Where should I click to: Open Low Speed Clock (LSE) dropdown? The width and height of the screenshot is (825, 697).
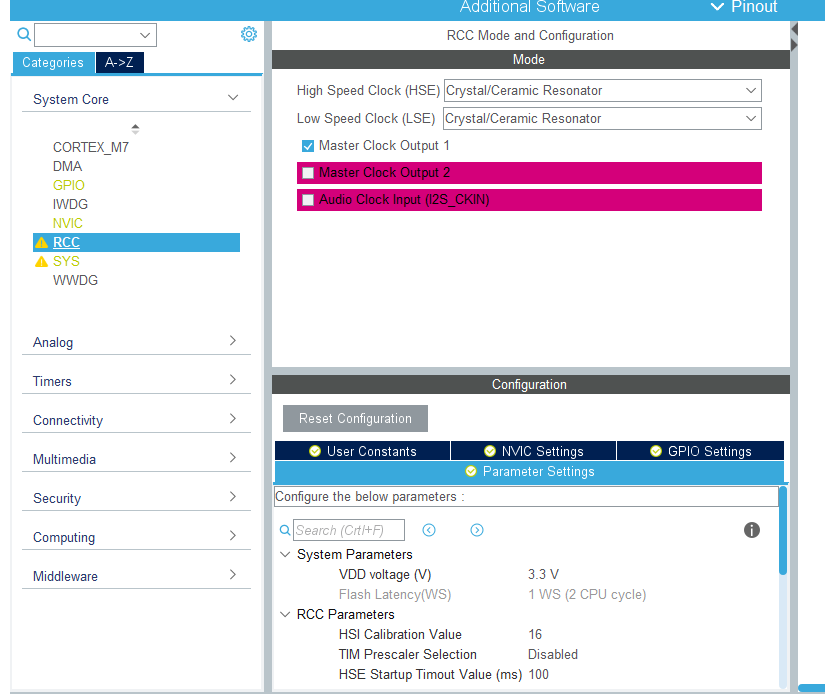[x=602, y=119]
